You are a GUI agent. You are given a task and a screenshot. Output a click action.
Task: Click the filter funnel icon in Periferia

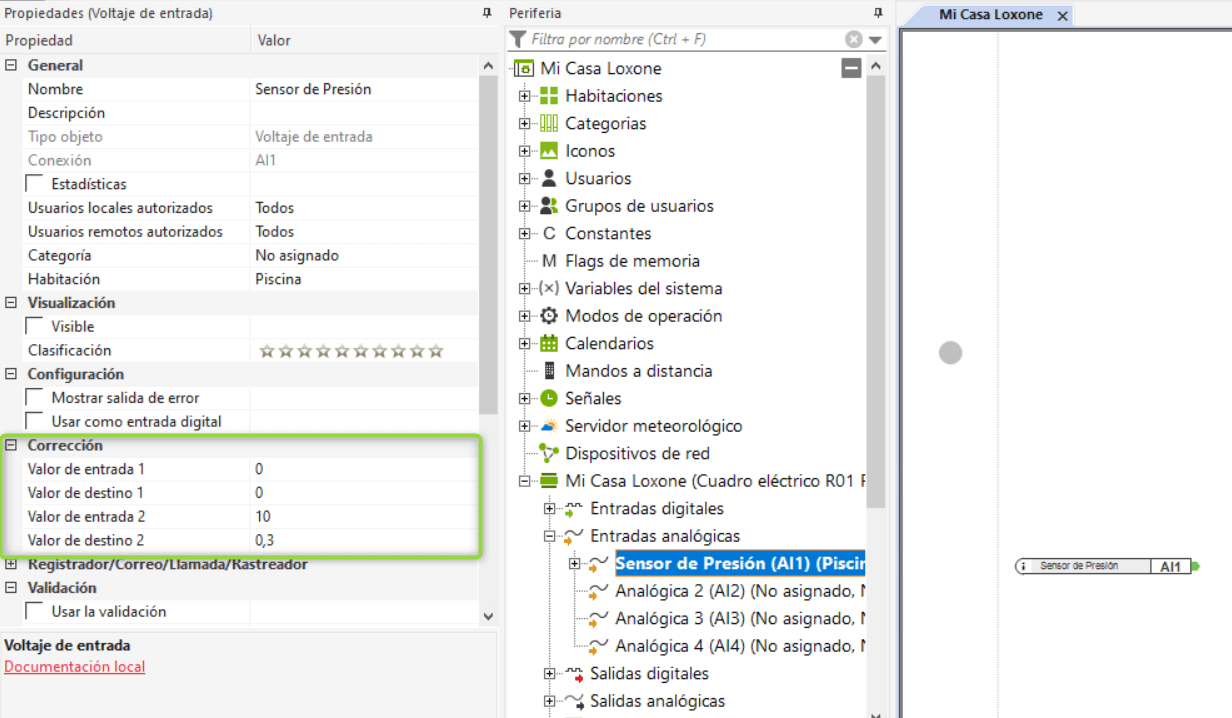tap(517, 39)
